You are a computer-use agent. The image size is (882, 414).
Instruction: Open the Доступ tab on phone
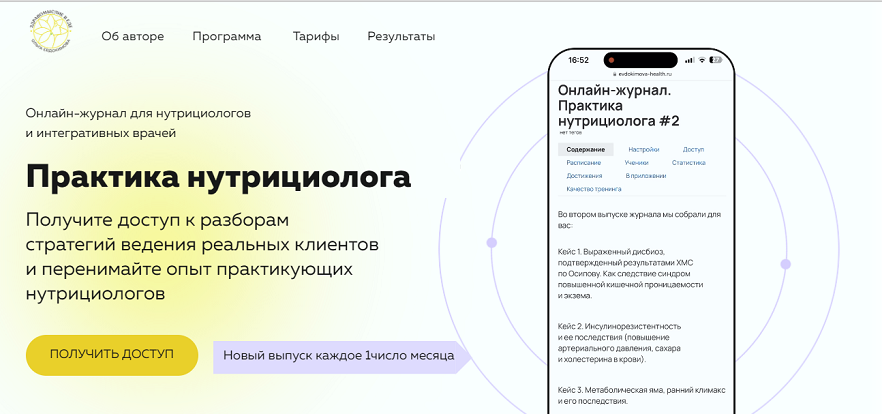point(693,149)
